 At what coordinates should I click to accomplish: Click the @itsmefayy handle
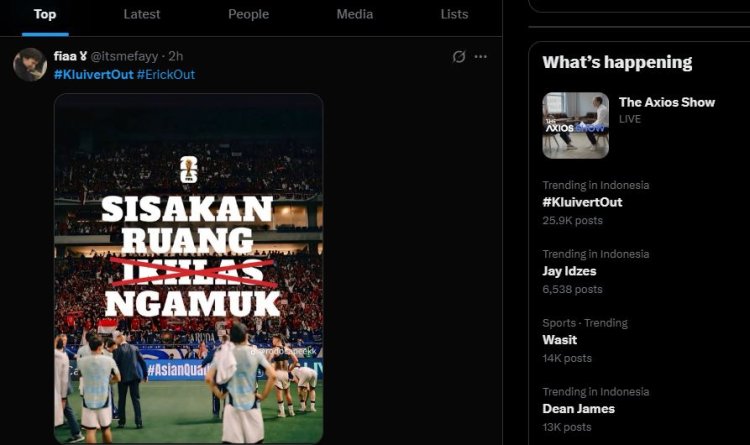124,57
